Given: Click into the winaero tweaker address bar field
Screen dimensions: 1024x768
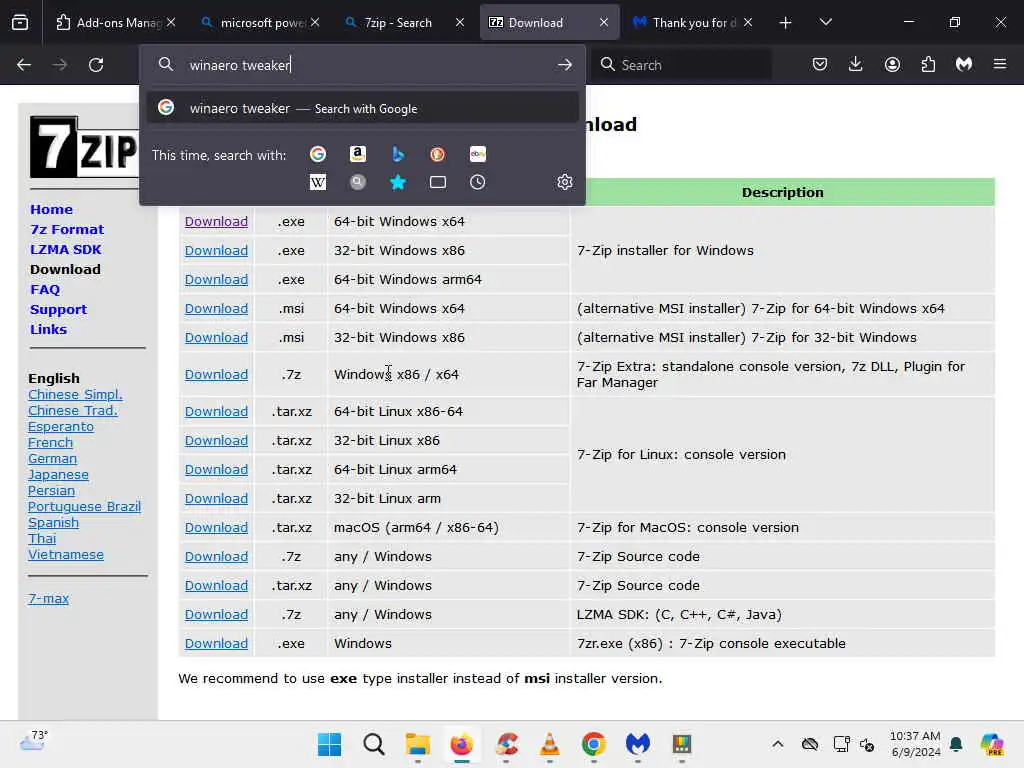Looking at the screenshot, I should 362,65.
